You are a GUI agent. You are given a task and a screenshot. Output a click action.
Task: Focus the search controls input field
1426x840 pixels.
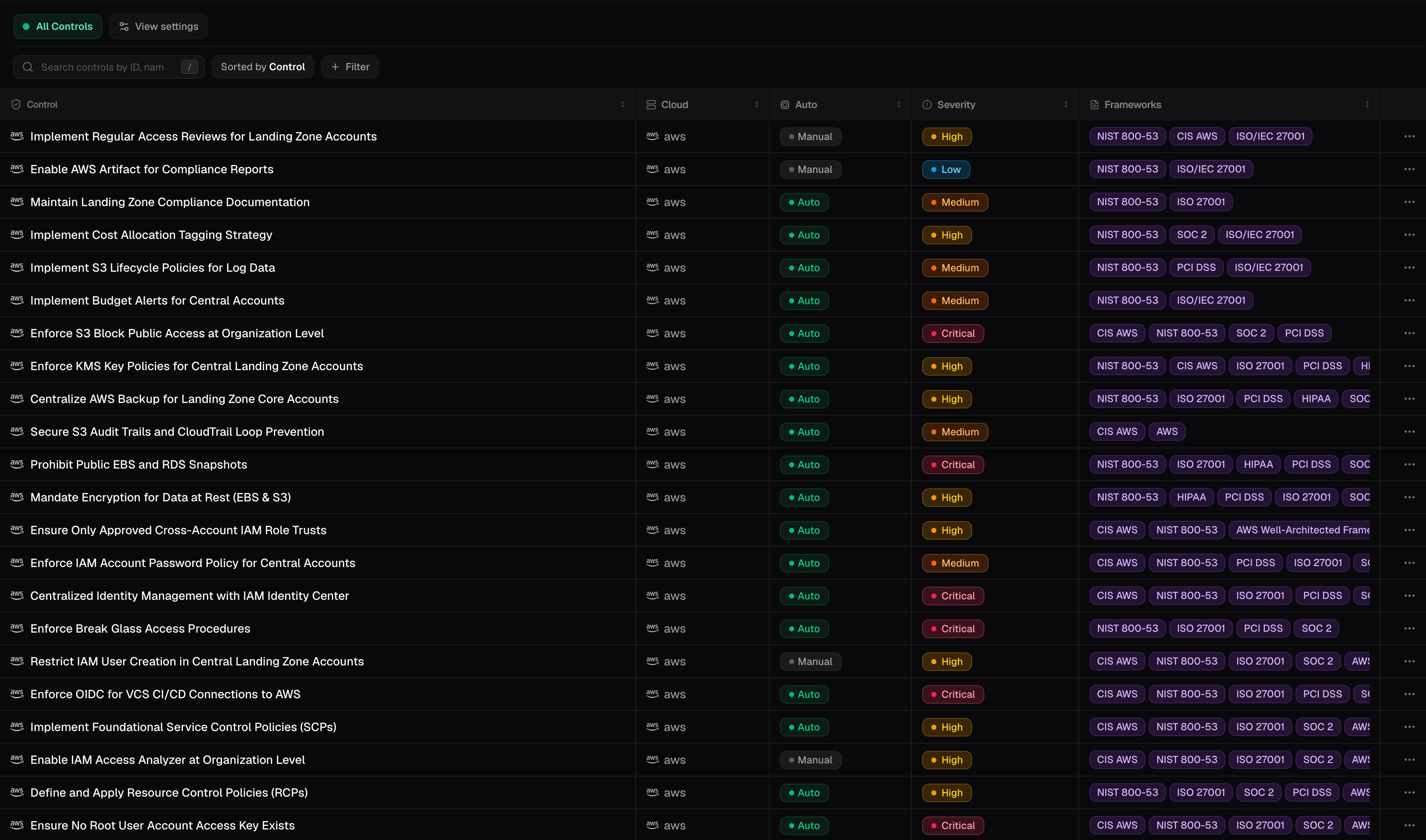click(109, 67)
